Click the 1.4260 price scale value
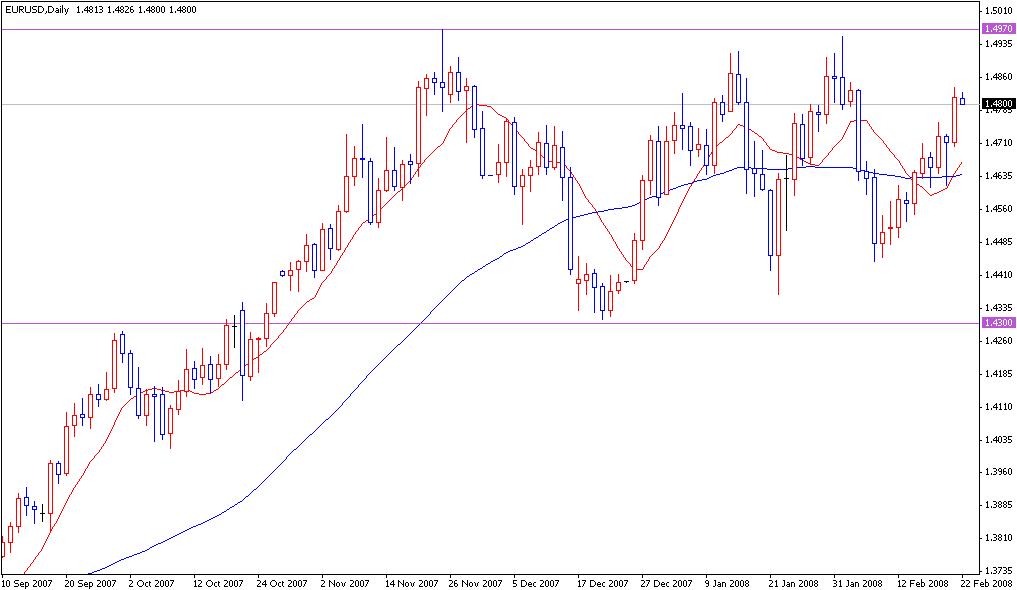This screenshot has width=1017, height=590. click(999, 341)
